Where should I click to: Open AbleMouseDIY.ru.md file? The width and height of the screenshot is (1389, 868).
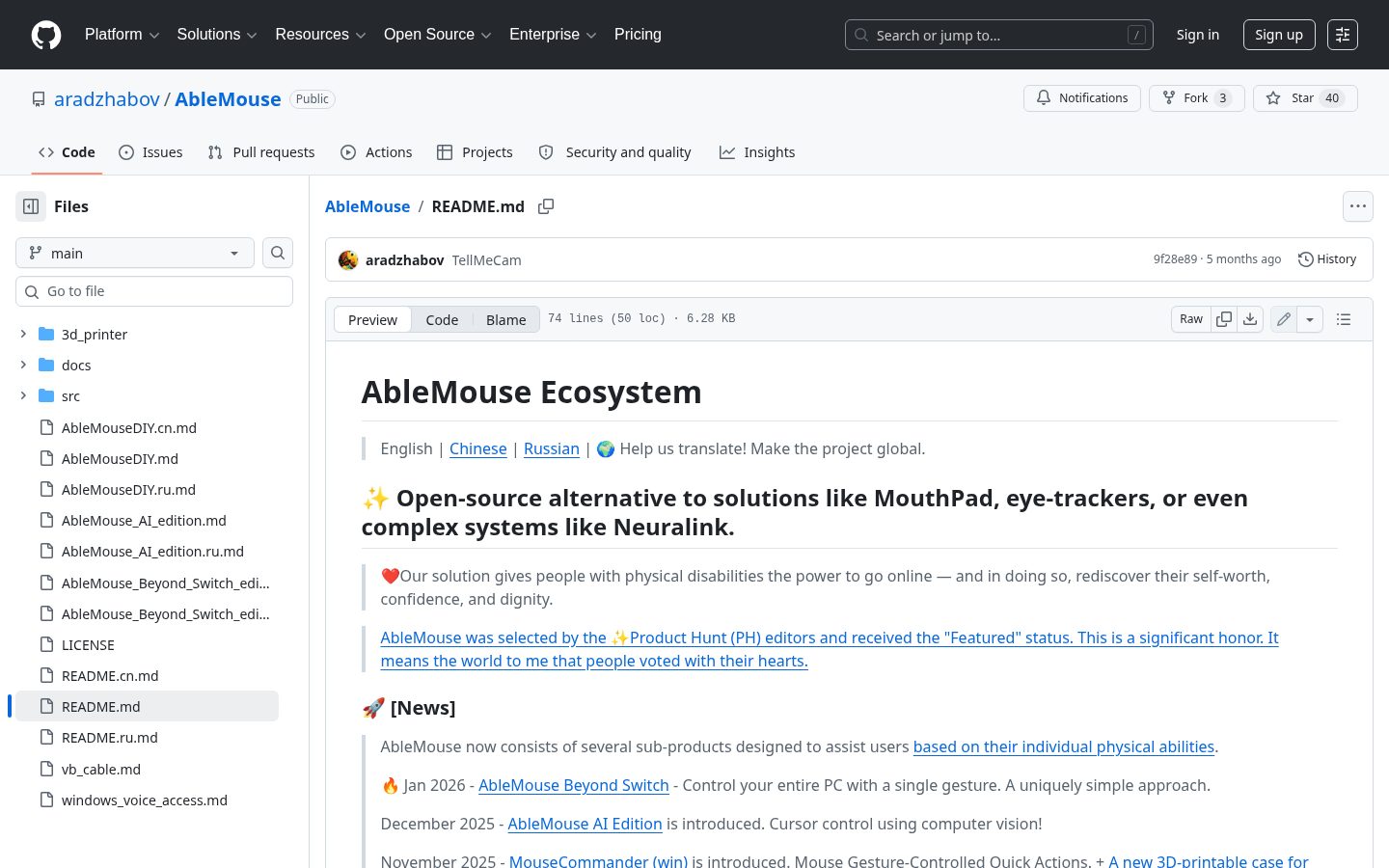[128, 490]
